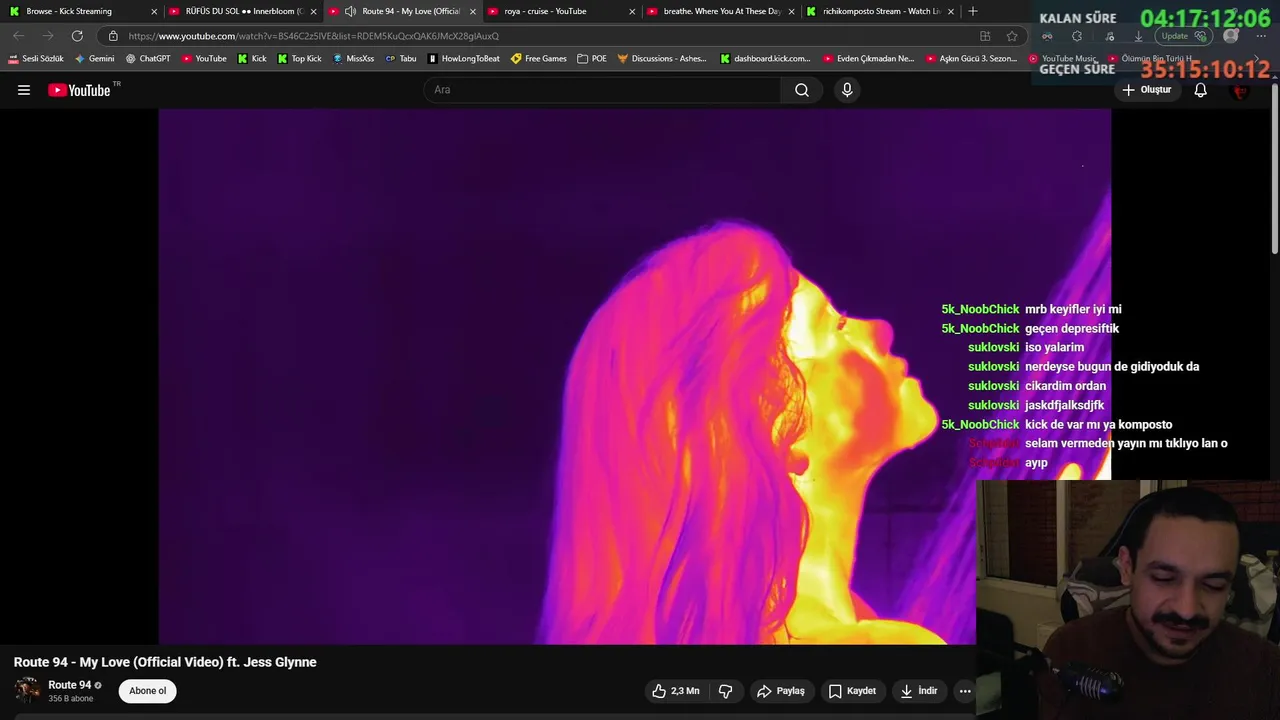1280x720 pixels.
Task: Open the MissXss bookmark
Action: pyautogui.click(x=353, y=59)
